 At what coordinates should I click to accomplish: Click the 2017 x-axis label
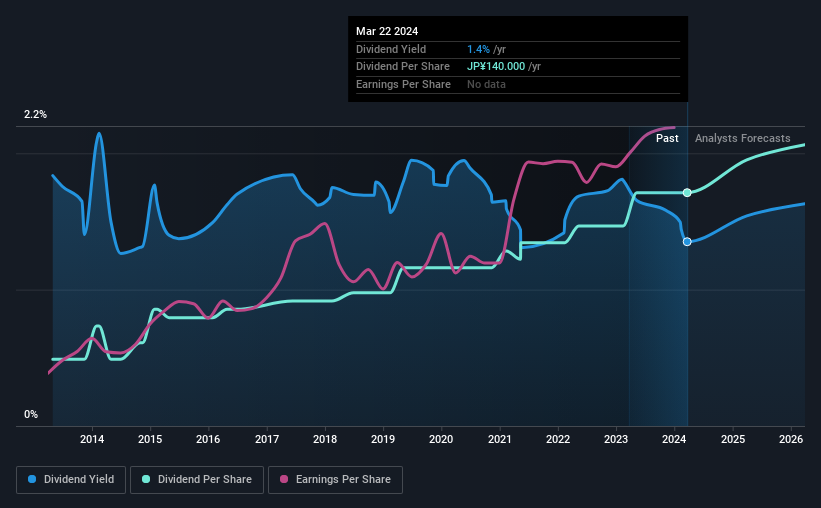267,439
